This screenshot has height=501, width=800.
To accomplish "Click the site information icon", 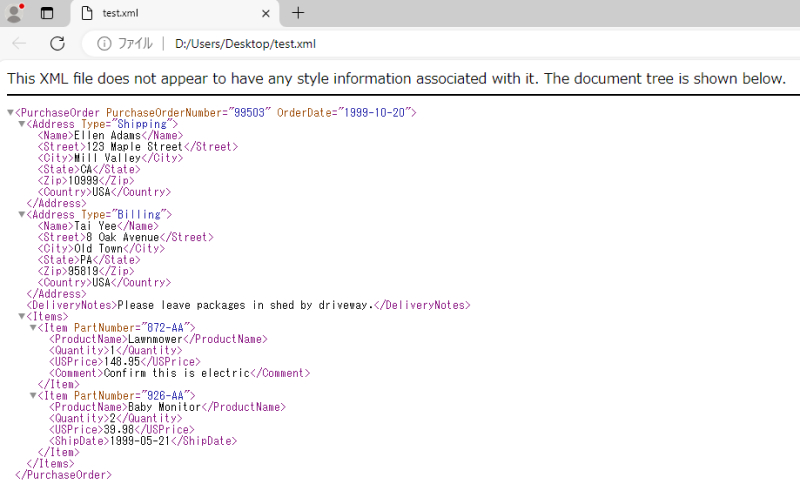I will click(103, 43).
